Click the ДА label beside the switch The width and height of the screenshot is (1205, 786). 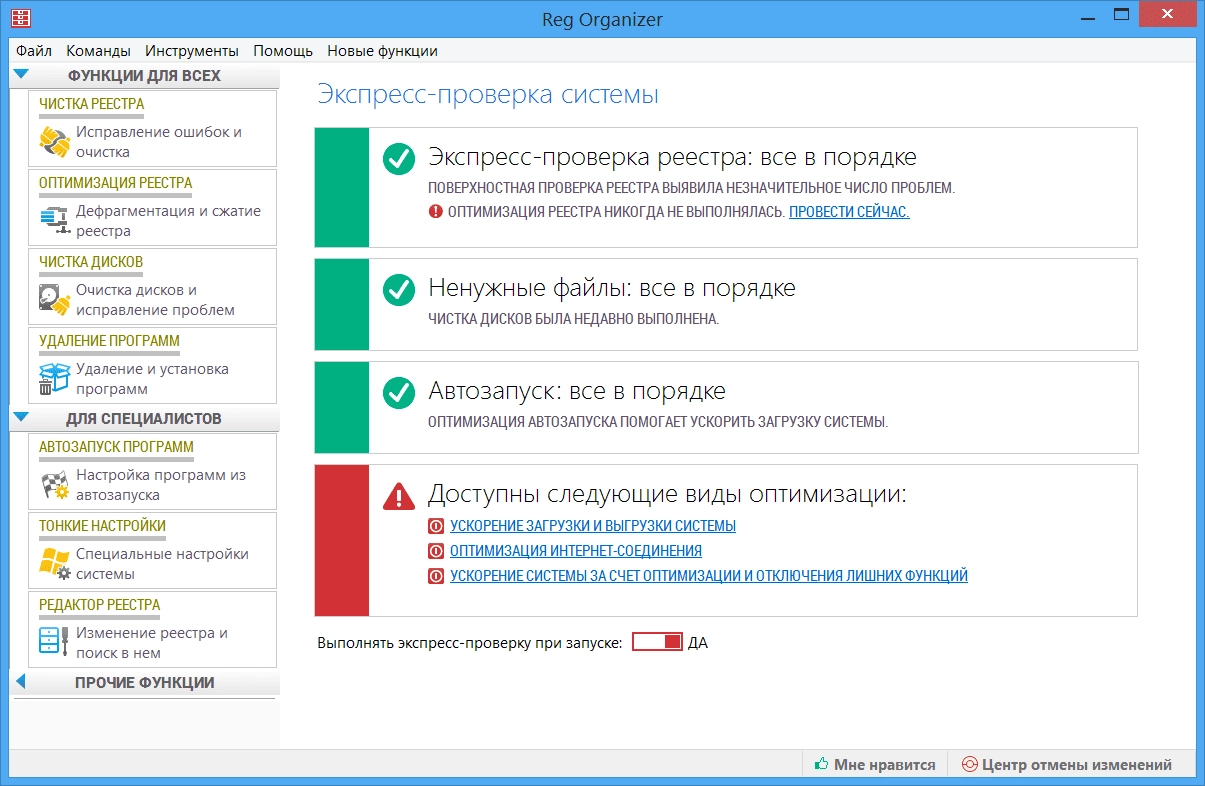pyautogui.click(x=698, y=643)
